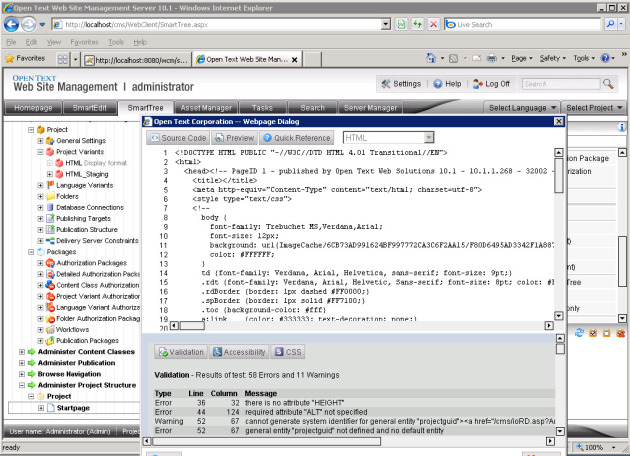The width and height of the screenshot is (630, 456).
Task: Click the Log Off link
Action: coord(491,84)
